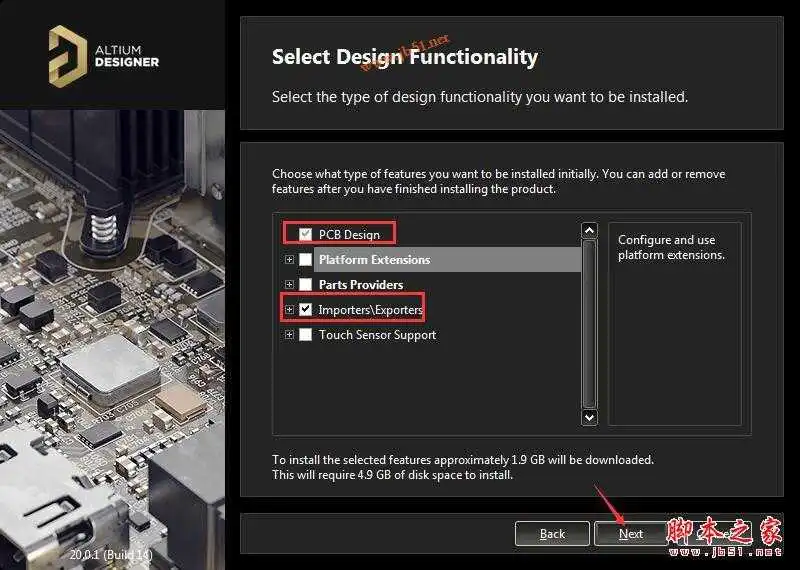
Task: Click the Next button
Action: point(631,533)
